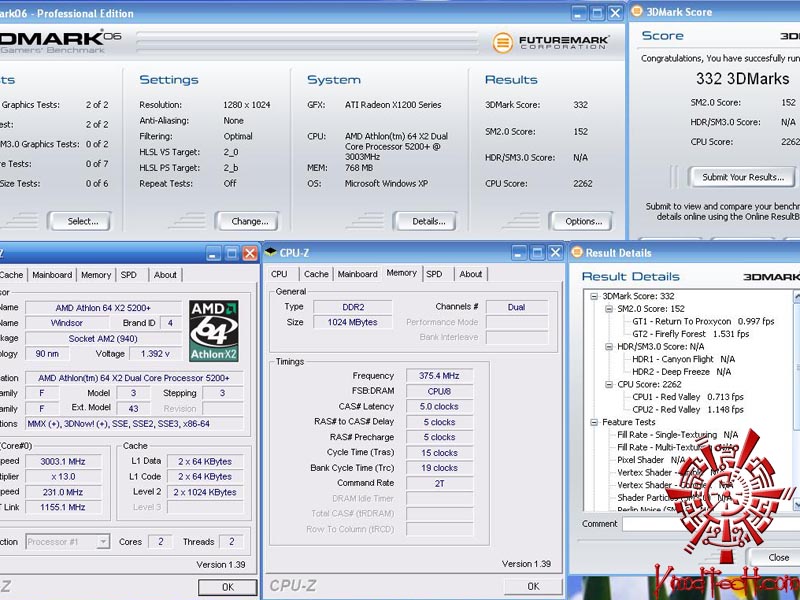Open system Details... button
800x600 pixels.
[426, 221]
